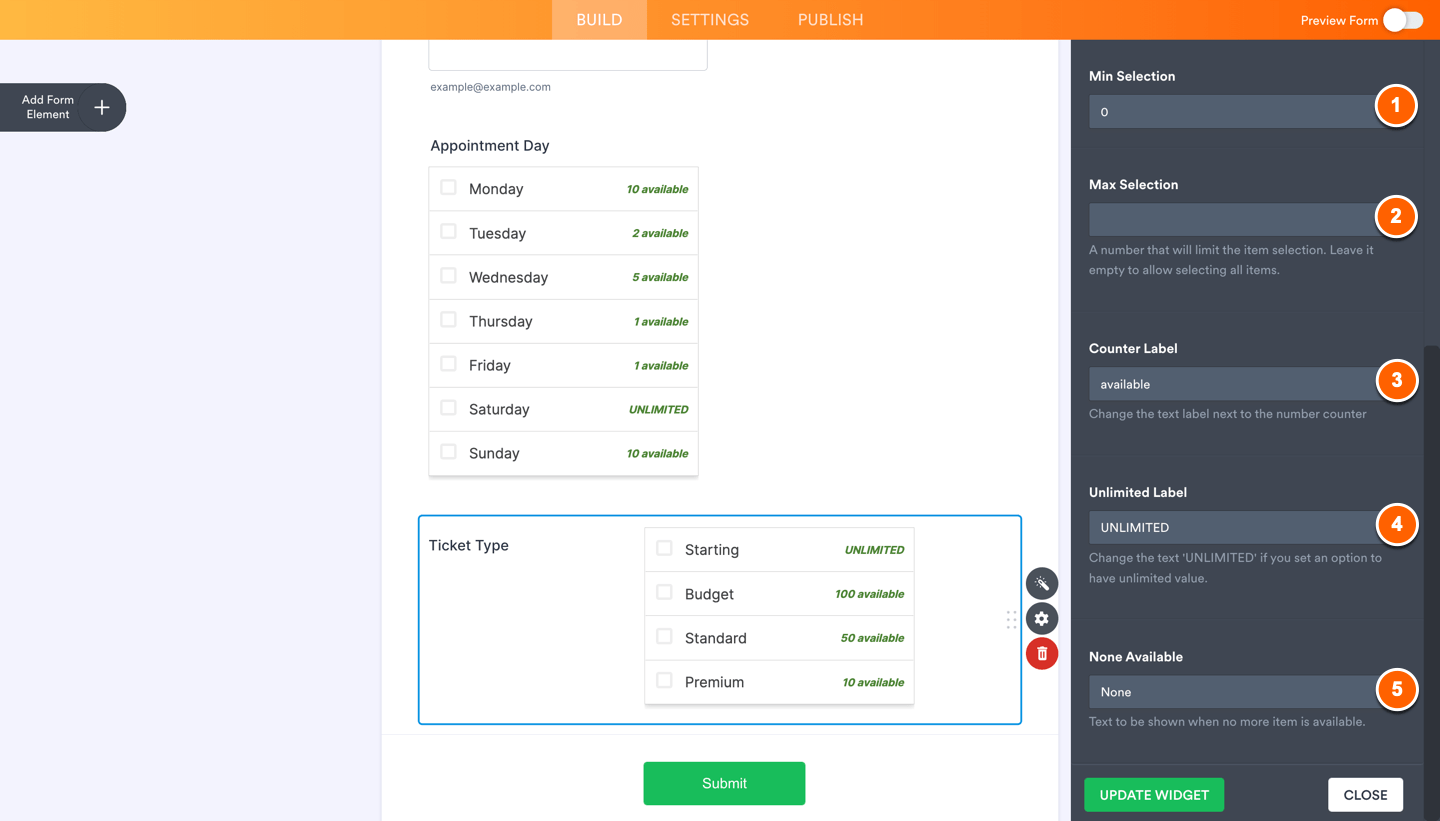This screenshot has height=821, width=1440.
Task: Click the email input box above example@example.com
Action: coord(568,55)
